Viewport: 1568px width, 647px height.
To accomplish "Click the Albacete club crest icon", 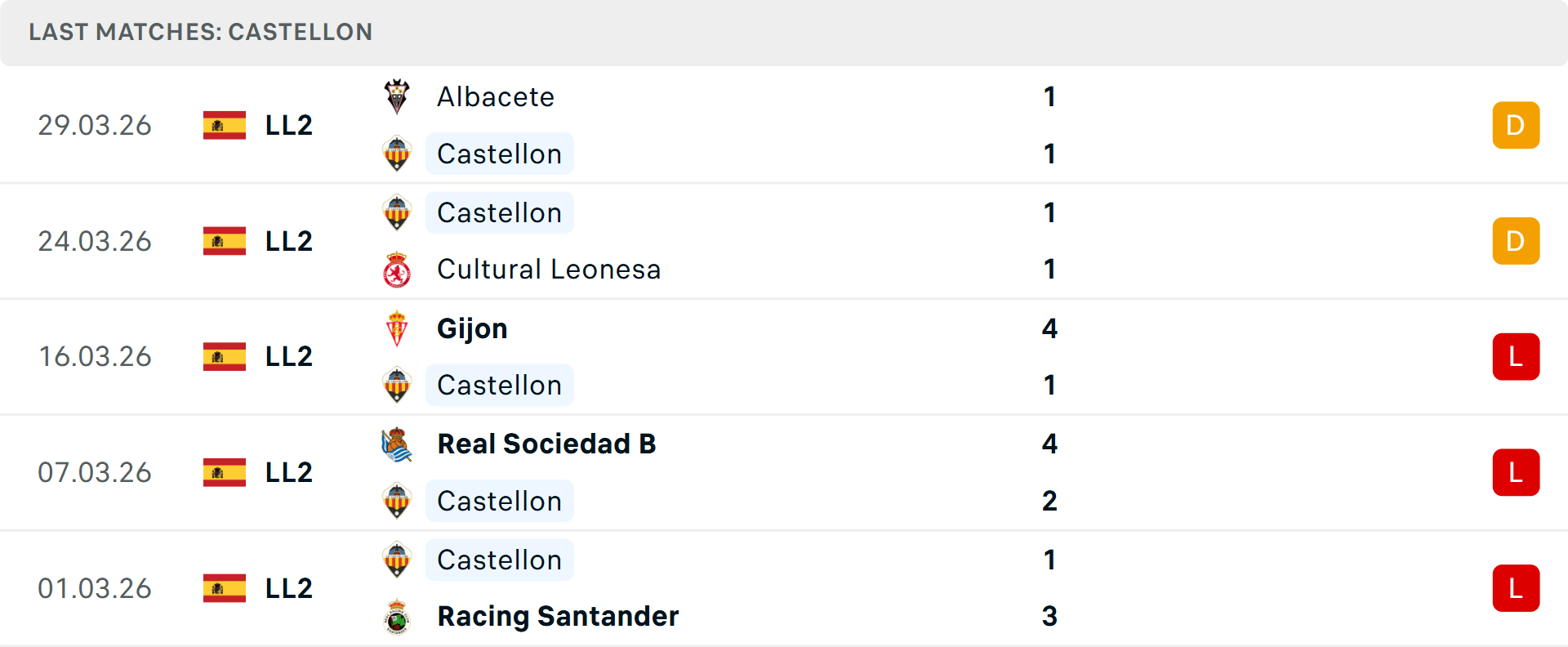I will (x=397, y=96).
